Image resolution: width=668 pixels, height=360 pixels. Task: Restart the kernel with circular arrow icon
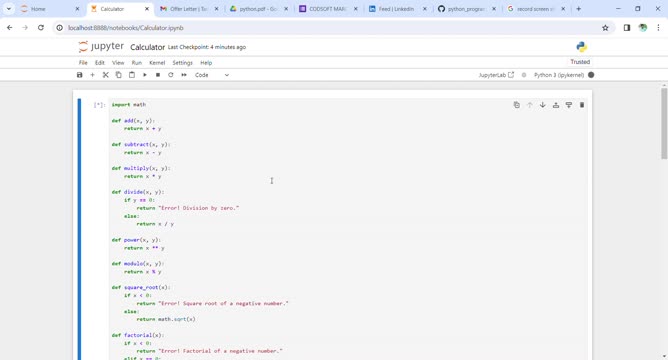pyautogui.click(x=171, y=75)
